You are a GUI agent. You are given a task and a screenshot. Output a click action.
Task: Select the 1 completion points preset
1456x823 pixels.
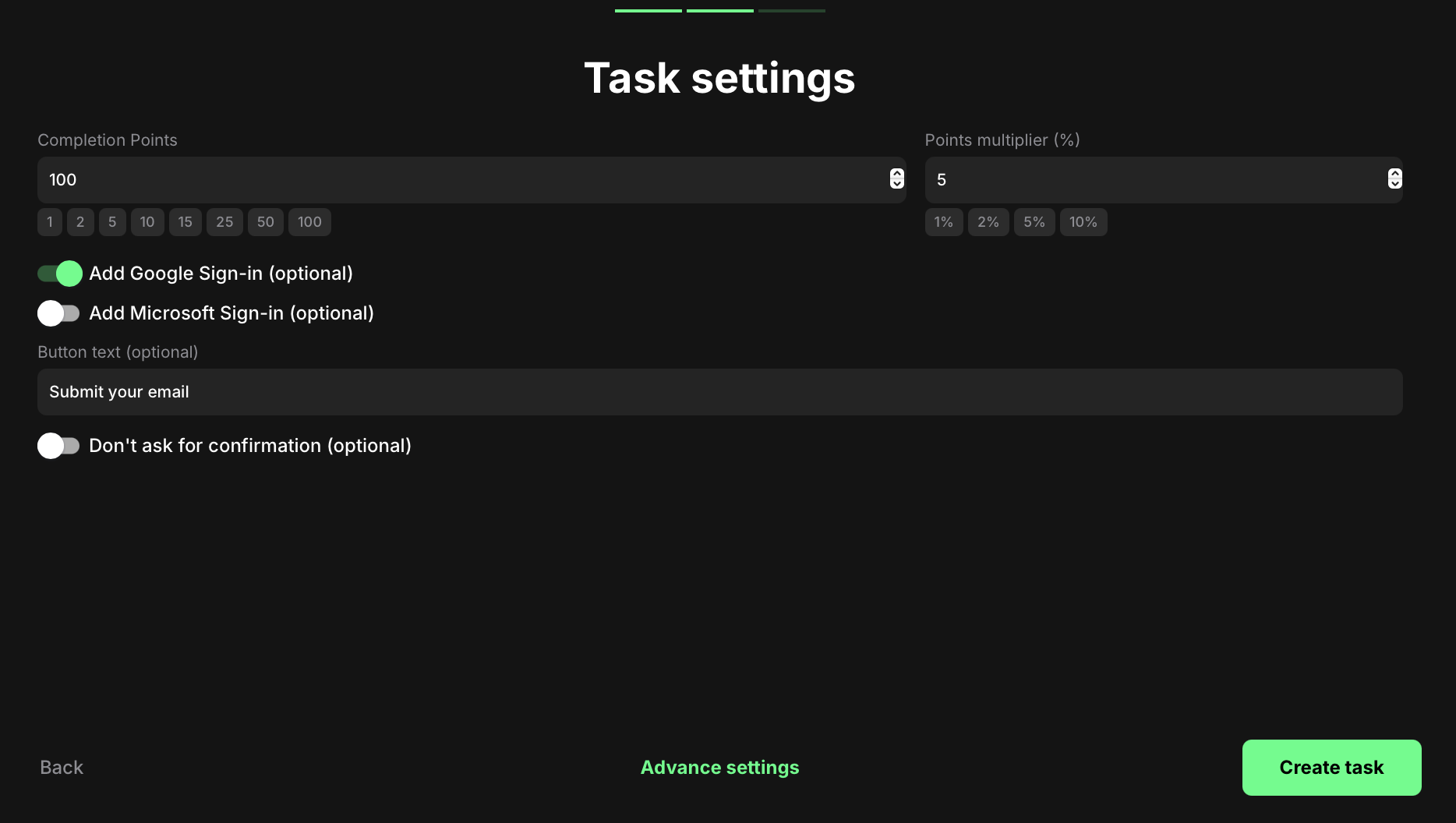tap(50, 222)
